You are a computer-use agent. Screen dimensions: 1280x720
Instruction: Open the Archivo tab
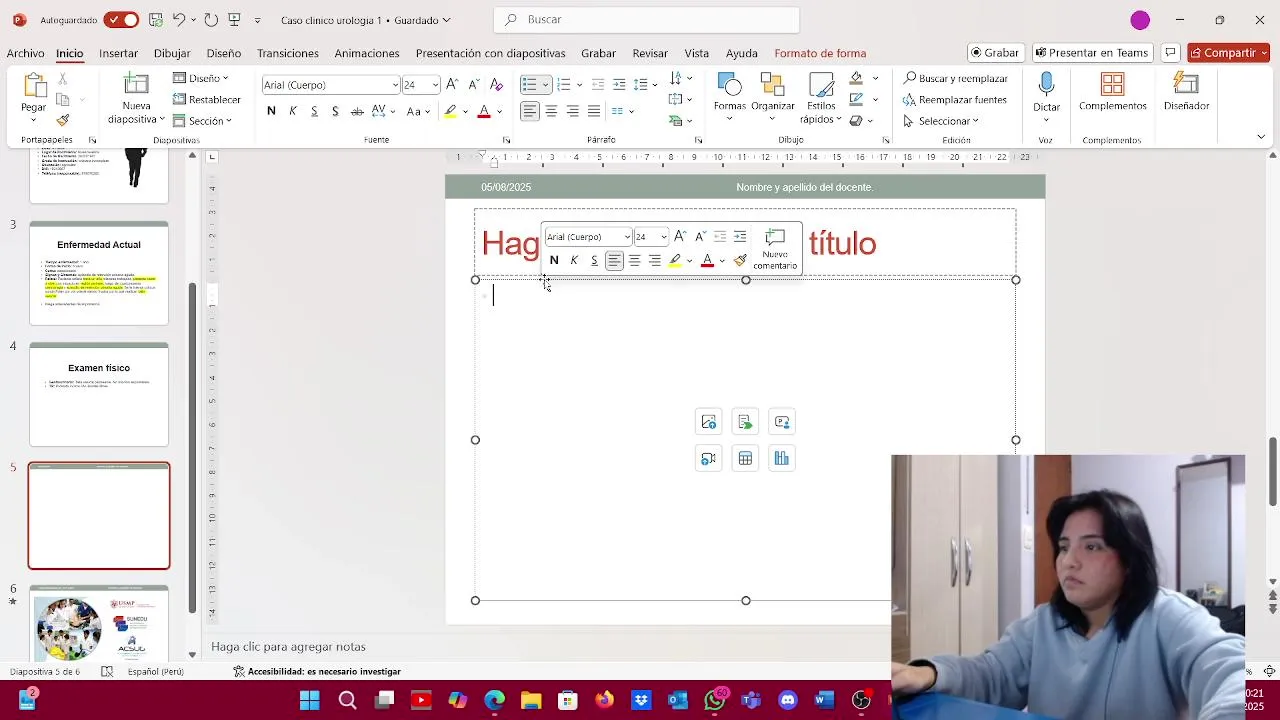coord(25,53)
